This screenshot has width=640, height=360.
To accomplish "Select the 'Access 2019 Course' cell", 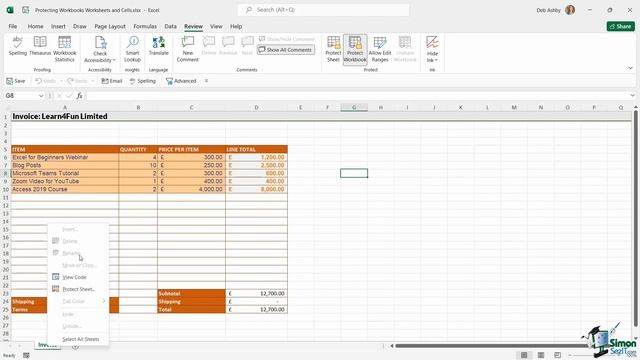I will pos(65,189).
